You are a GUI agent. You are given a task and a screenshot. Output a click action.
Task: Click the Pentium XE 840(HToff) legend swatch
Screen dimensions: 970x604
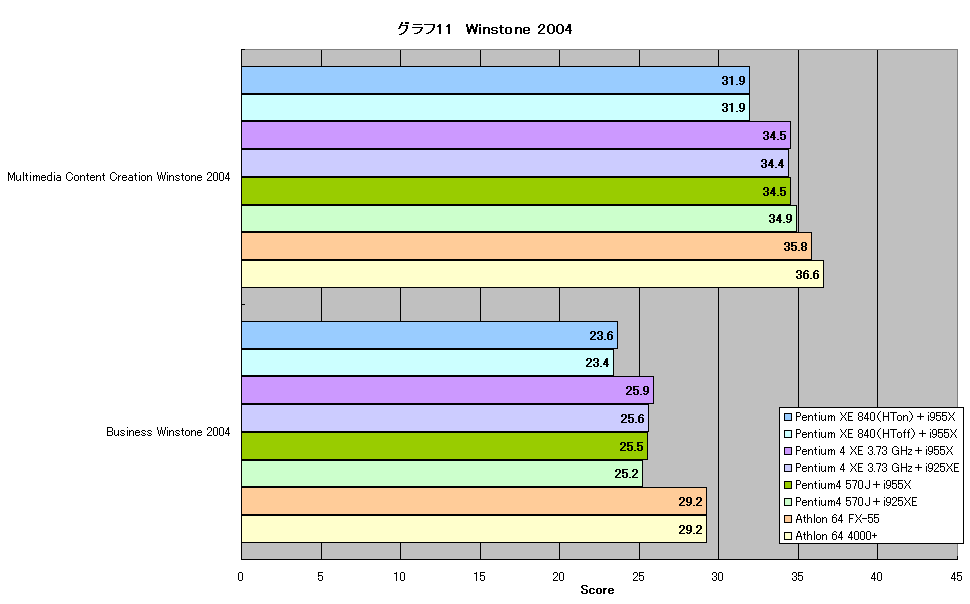788,434
